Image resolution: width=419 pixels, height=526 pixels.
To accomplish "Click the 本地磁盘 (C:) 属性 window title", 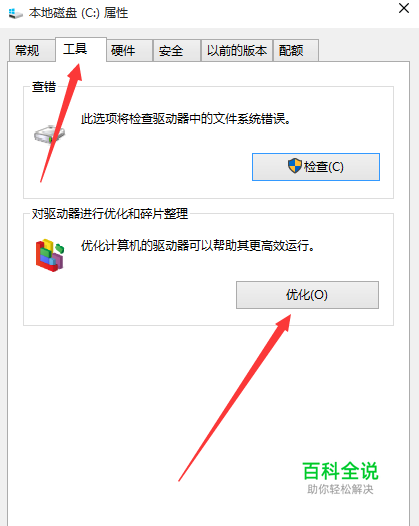I will click(78, 13).
